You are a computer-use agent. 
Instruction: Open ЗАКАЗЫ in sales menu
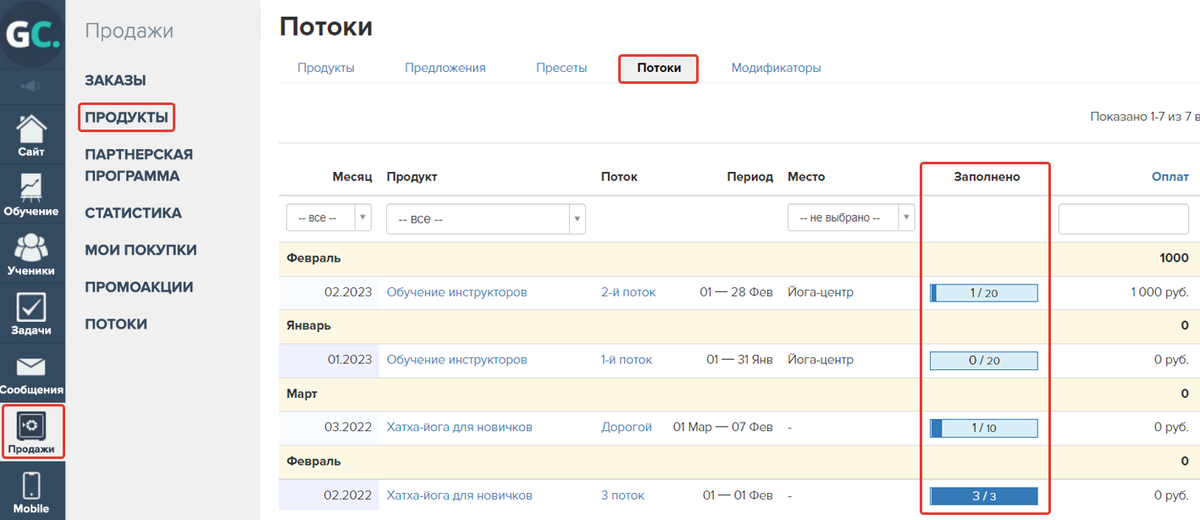pos(116,80)
